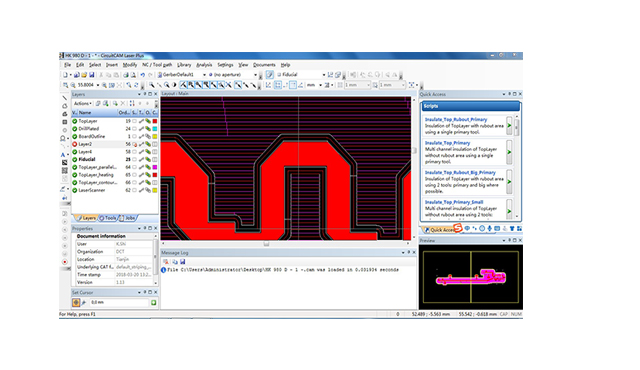Viewport: 640px width, 370px height.
Task: Toggle selectable checkbox for TopLayer row
Action: point(134,121)
